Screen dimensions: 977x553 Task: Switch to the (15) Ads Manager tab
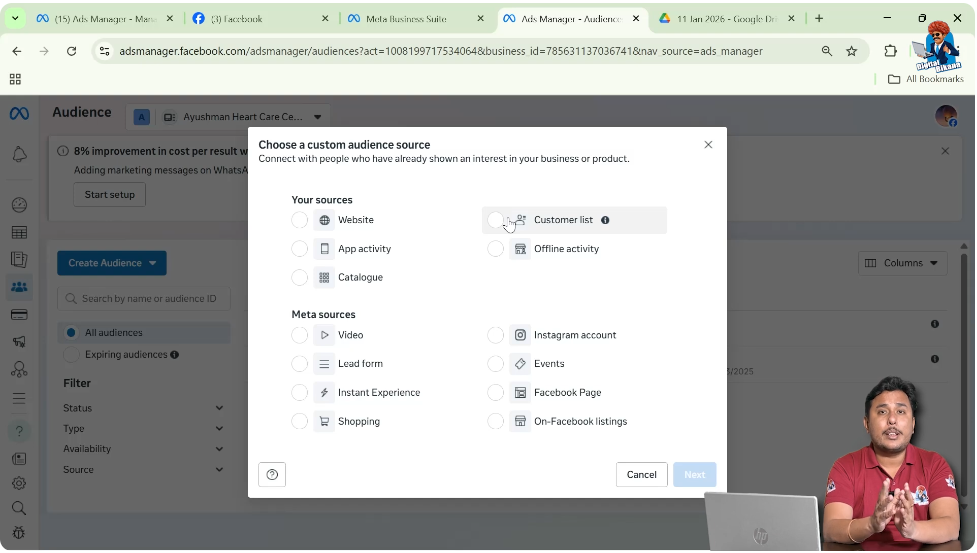(x=105, y=19)
